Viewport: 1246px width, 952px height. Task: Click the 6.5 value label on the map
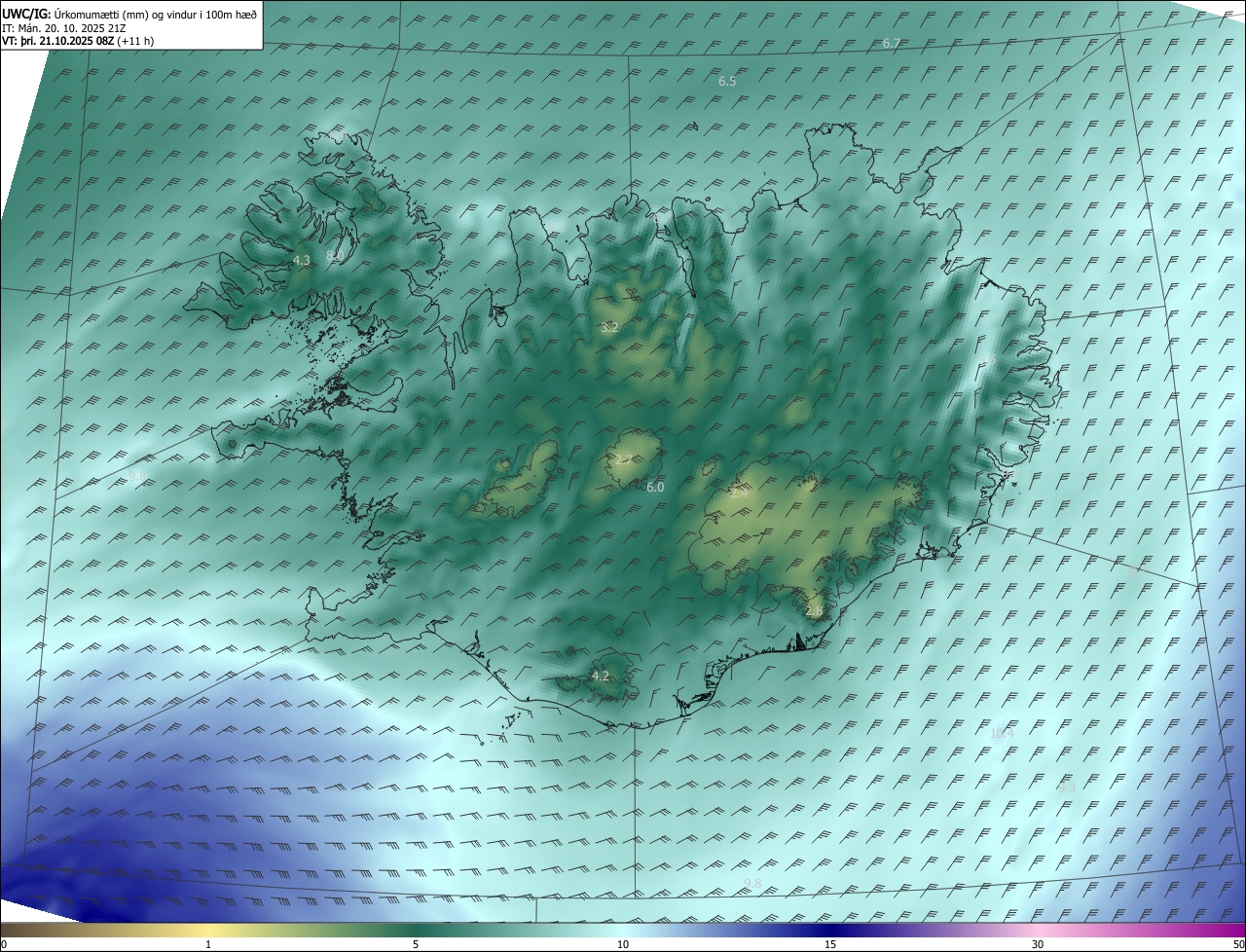click(727, 82)
